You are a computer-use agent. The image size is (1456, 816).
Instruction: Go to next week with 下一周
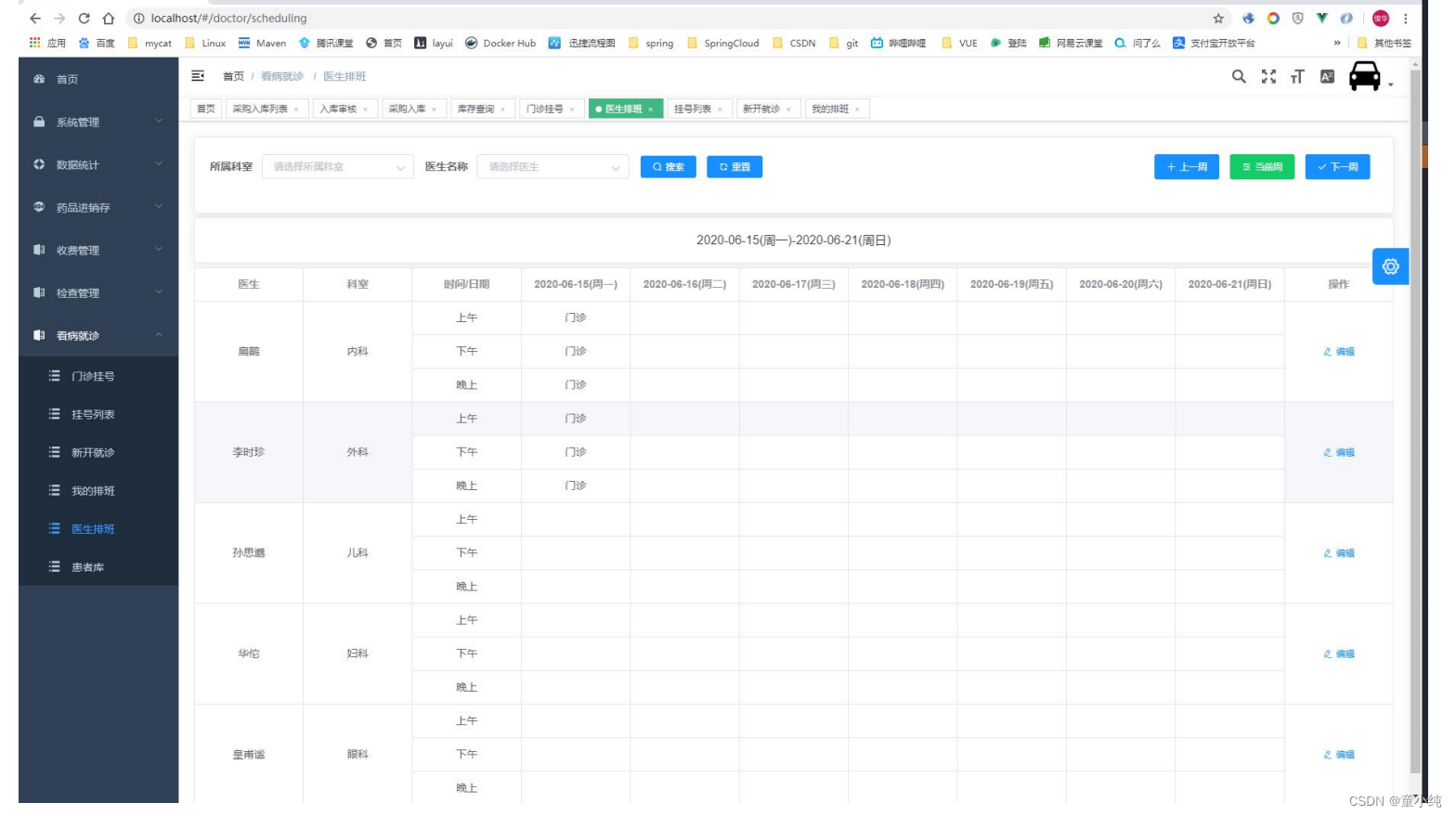click(1338, 167)
